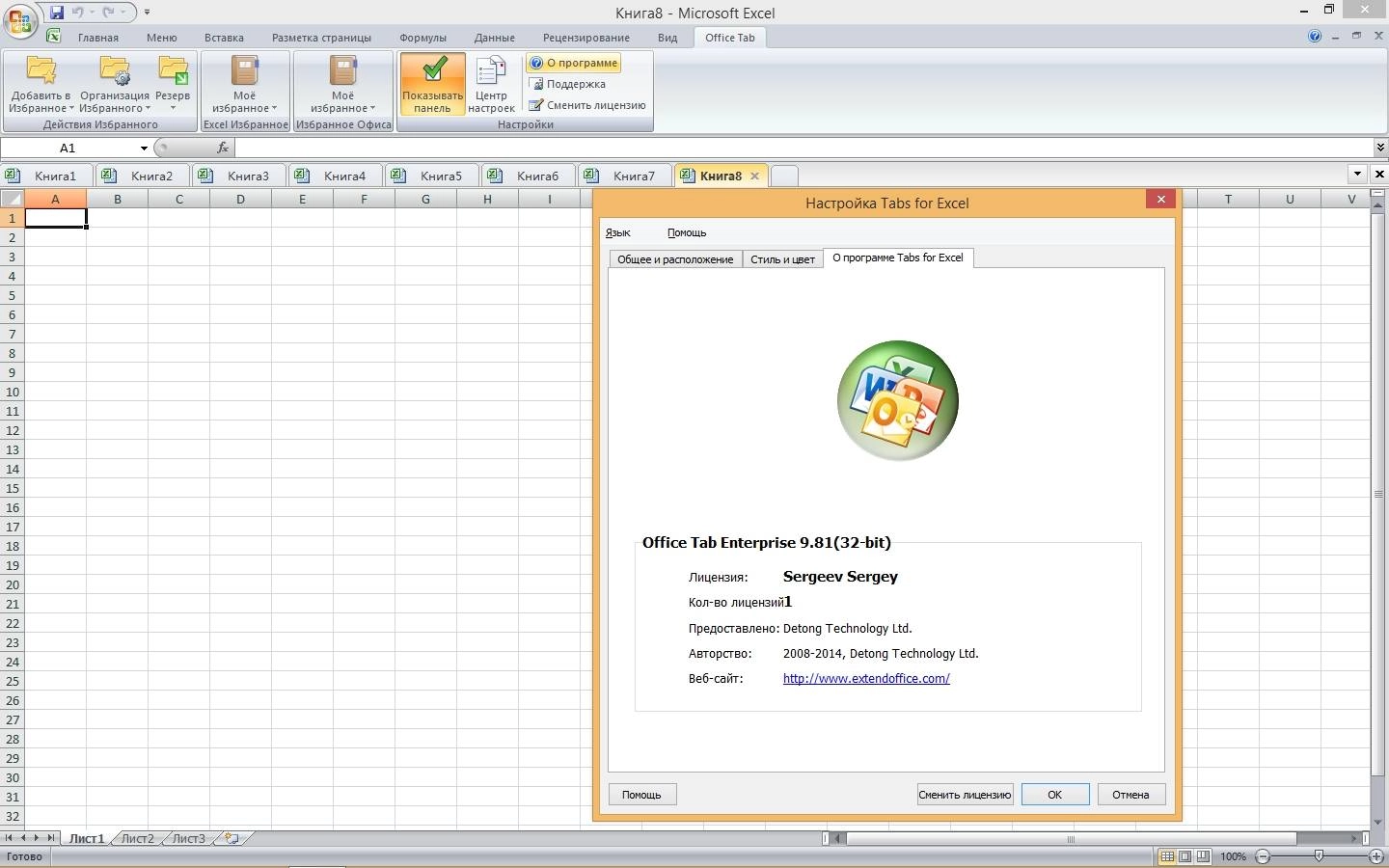Screen dimensions: 1389x868
Task: Click the zoom slider handle
Action: tap(1319, 856)
